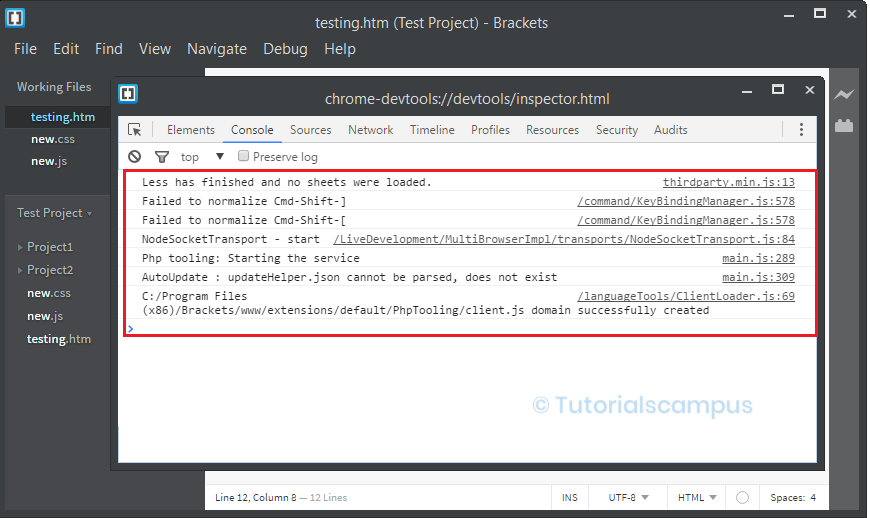Screen dimensions: 870x518
Task: Open the top execution context dropdown
Action: click(203, 157)
